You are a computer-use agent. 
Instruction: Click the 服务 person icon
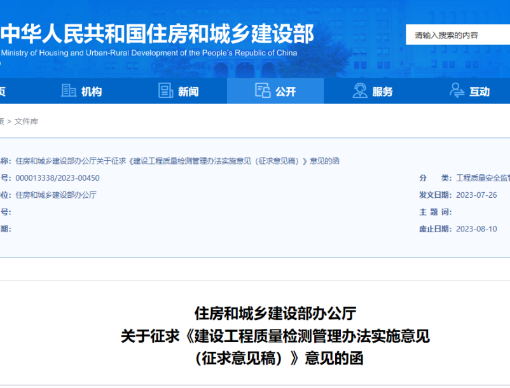(x=360, y=91)
